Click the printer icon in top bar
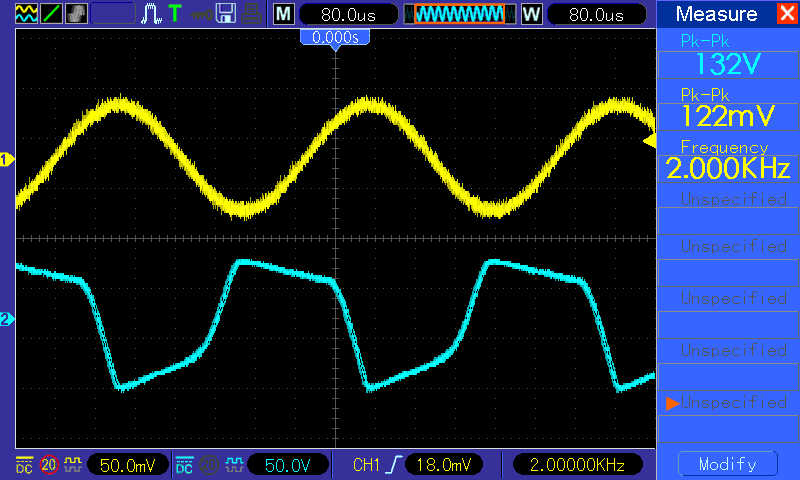 click(254, 14)
